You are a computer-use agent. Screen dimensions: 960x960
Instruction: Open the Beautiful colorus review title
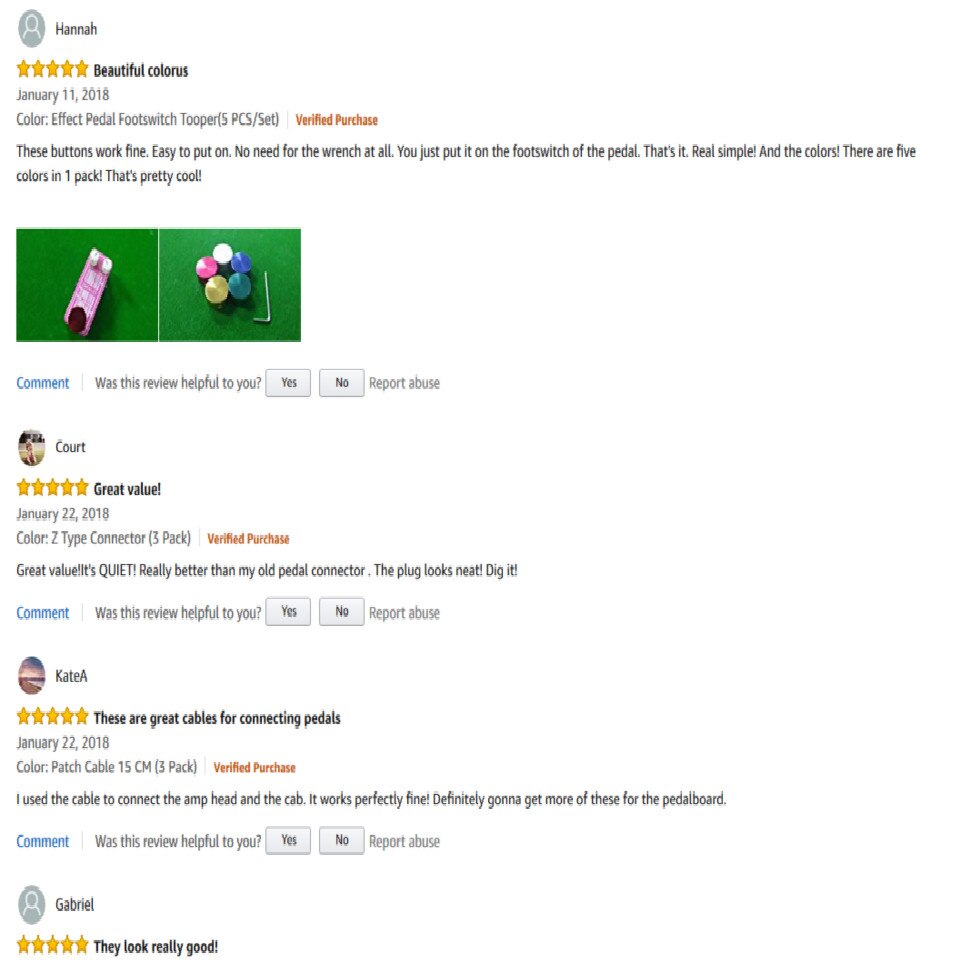[141, 70]
